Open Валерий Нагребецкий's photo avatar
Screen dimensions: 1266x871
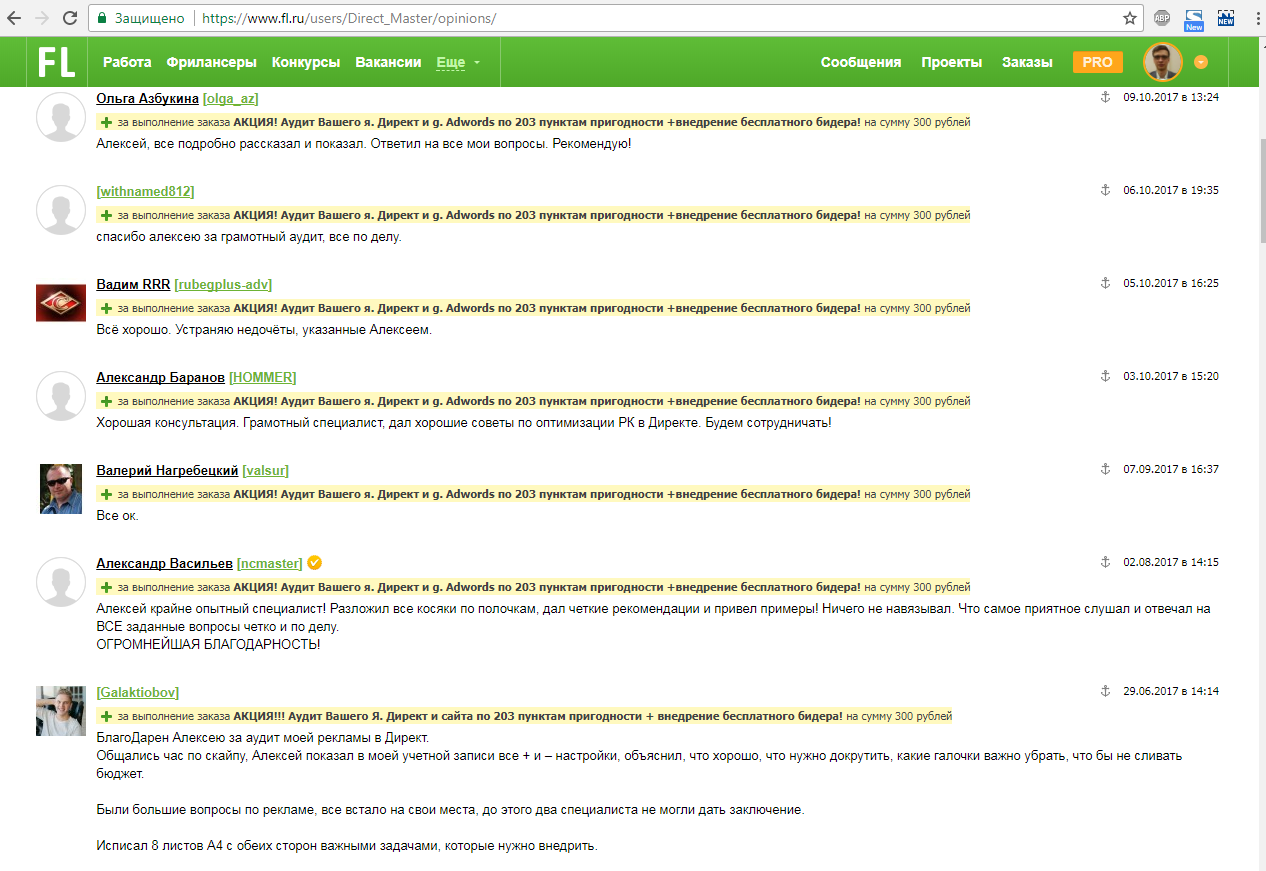(x=61, y=489)
